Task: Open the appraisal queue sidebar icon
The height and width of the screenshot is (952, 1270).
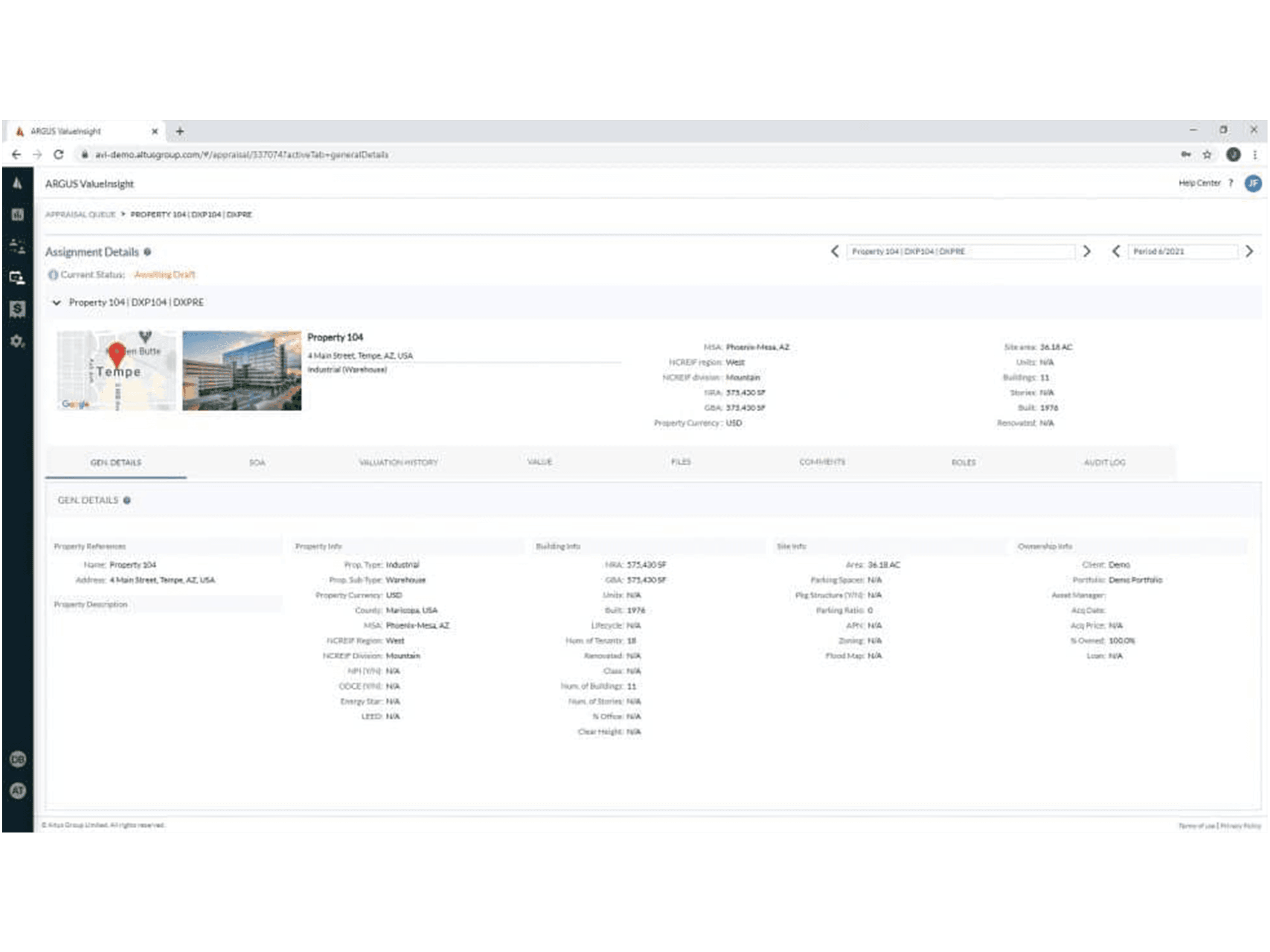Action: coord(17,278)
